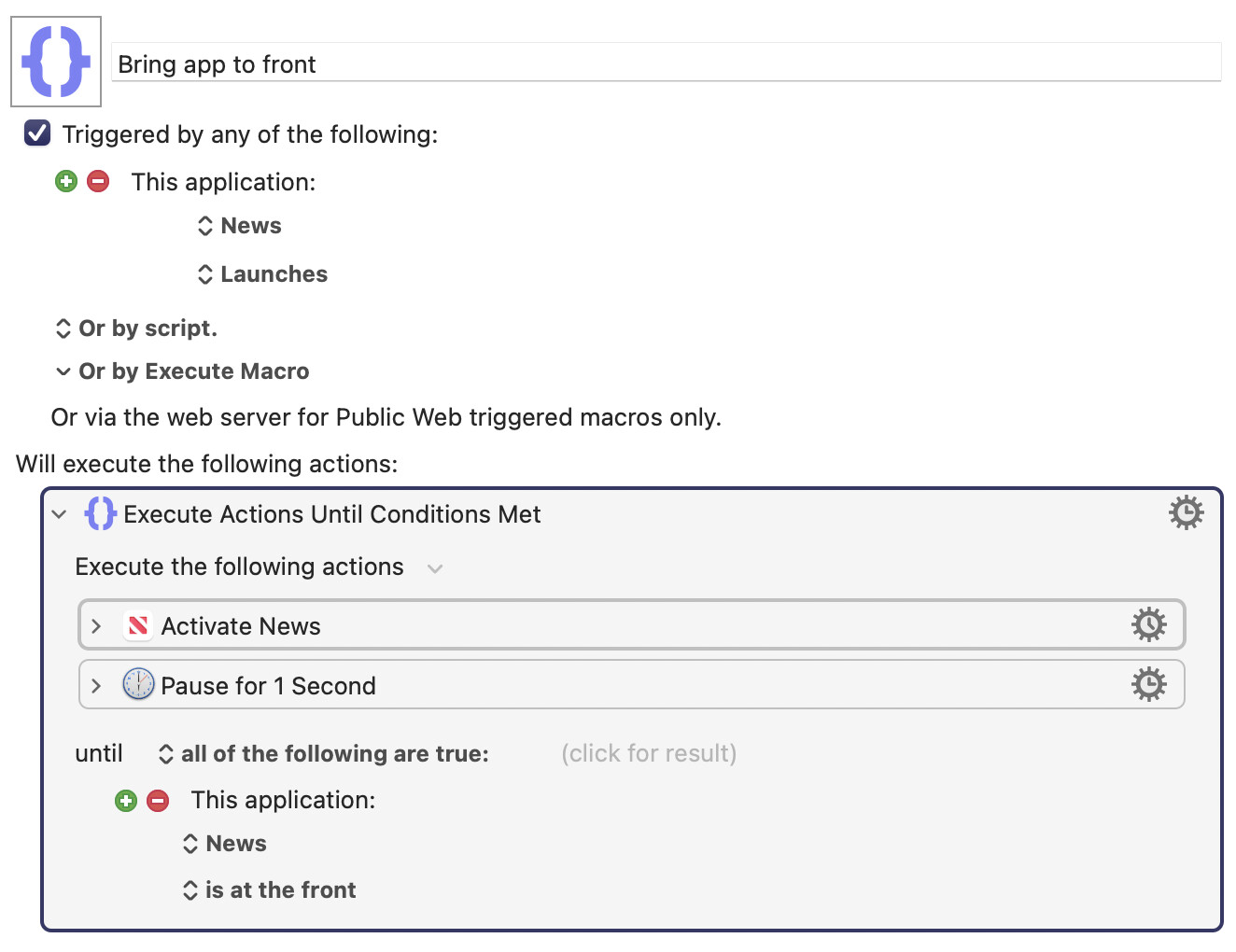
Task: Click the clock icon in Pause action
Action: tap(138, 684)
